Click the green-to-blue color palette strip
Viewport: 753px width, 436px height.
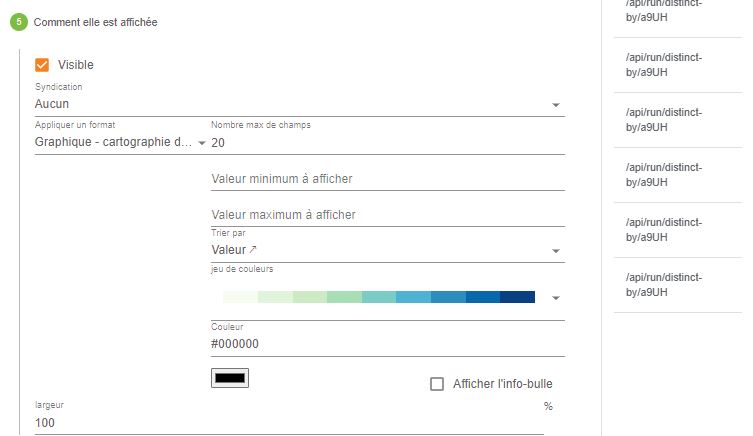[379, 297]
